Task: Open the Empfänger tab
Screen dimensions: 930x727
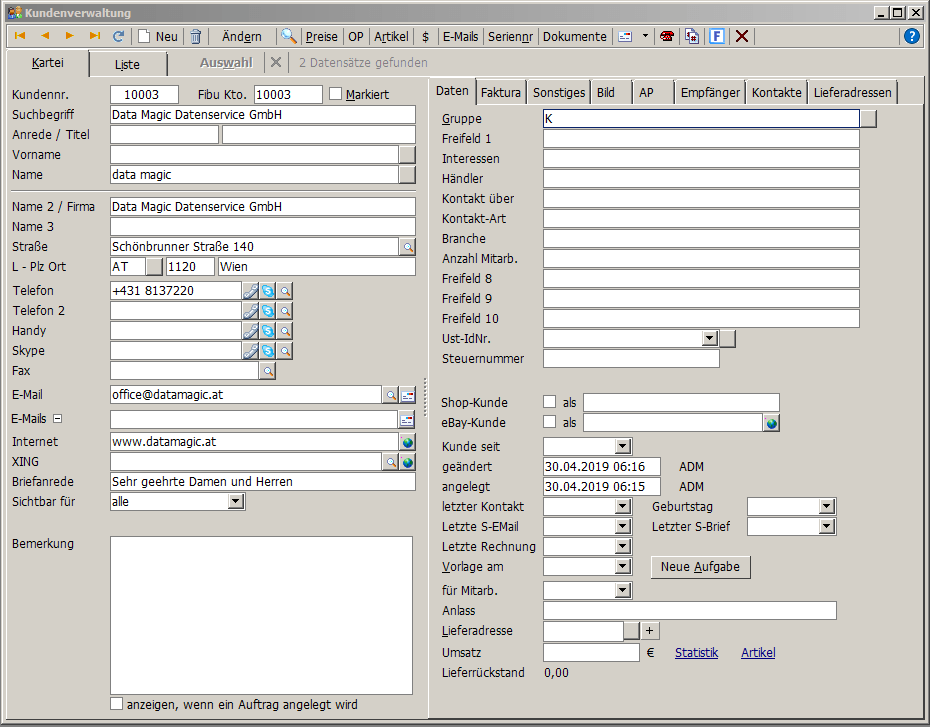Action: [710, 93]
